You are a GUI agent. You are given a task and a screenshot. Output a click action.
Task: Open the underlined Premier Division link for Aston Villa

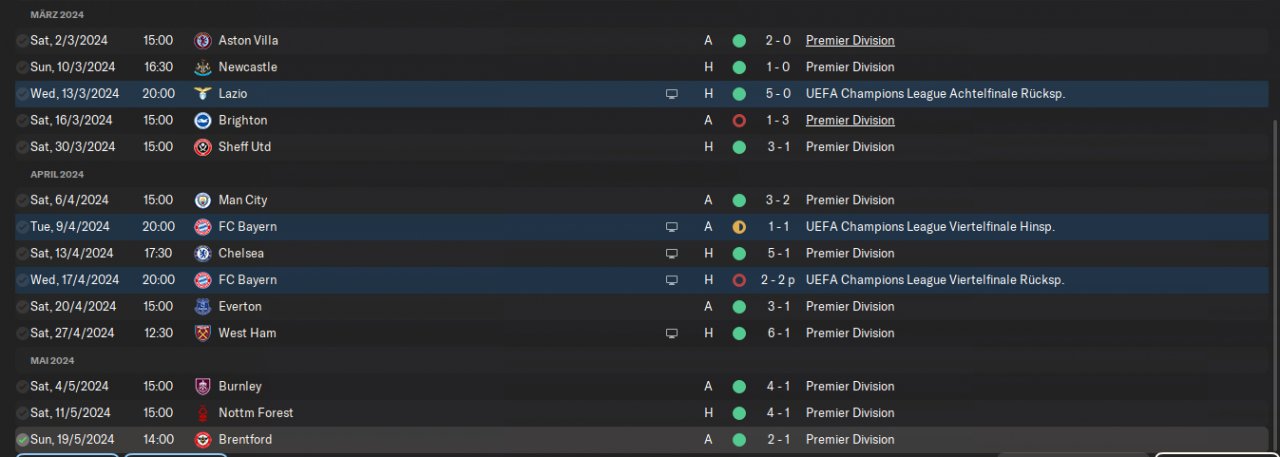tap(850, 41)
